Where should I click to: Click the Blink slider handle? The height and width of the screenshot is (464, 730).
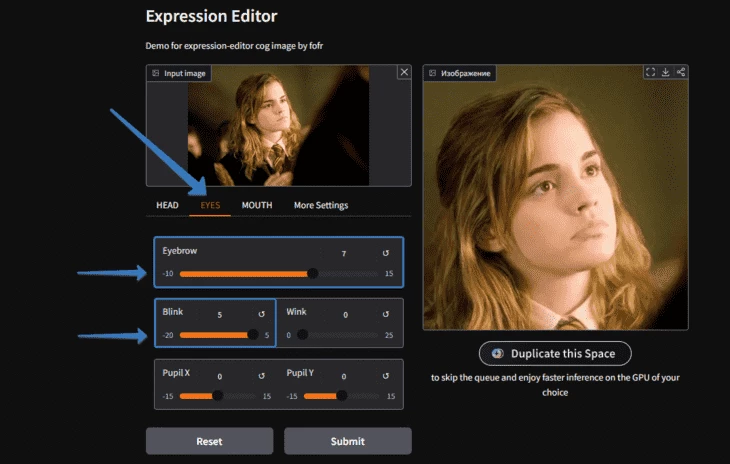pos(253,335)
